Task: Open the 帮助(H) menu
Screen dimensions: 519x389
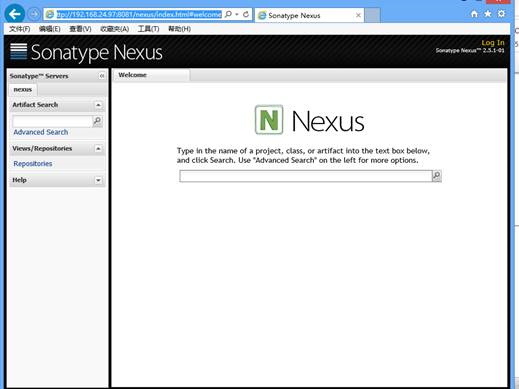Action: (179, 29)
